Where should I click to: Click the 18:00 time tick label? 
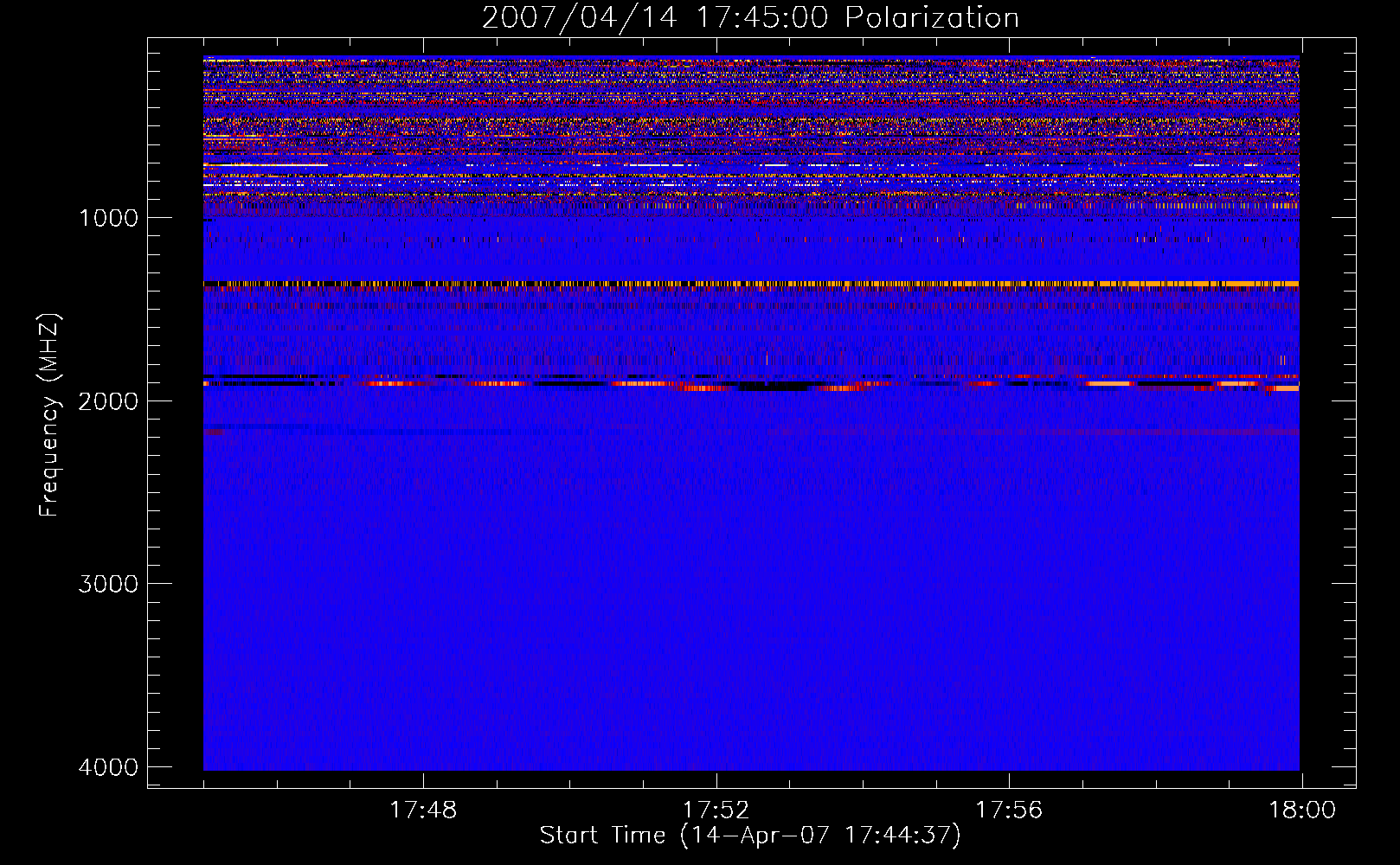click(x=1301, y=811)
